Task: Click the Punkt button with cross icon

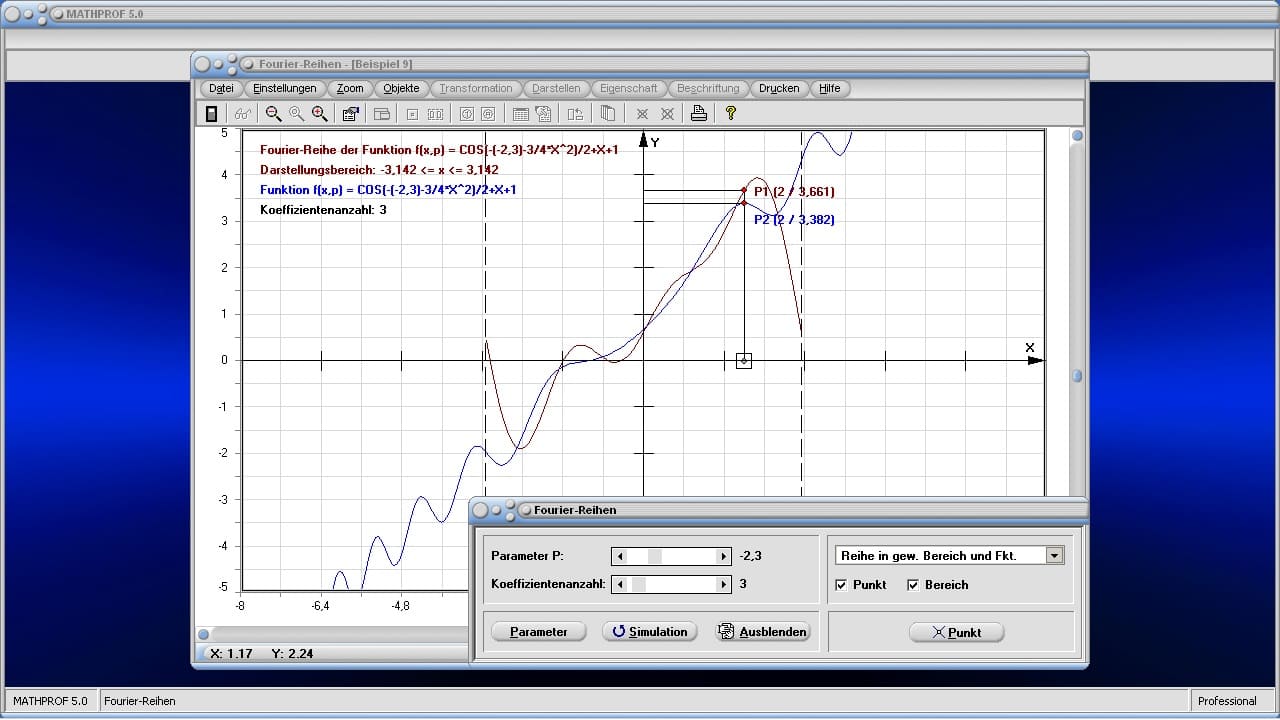Action: [x=956, y=632]
